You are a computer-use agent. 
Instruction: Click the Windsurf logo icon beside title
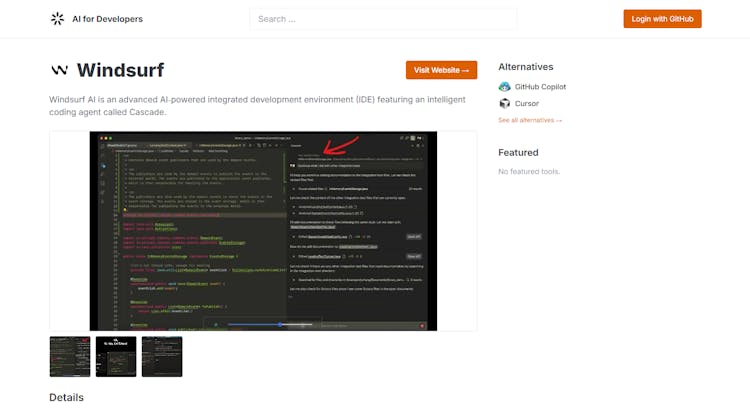point(60,70)
